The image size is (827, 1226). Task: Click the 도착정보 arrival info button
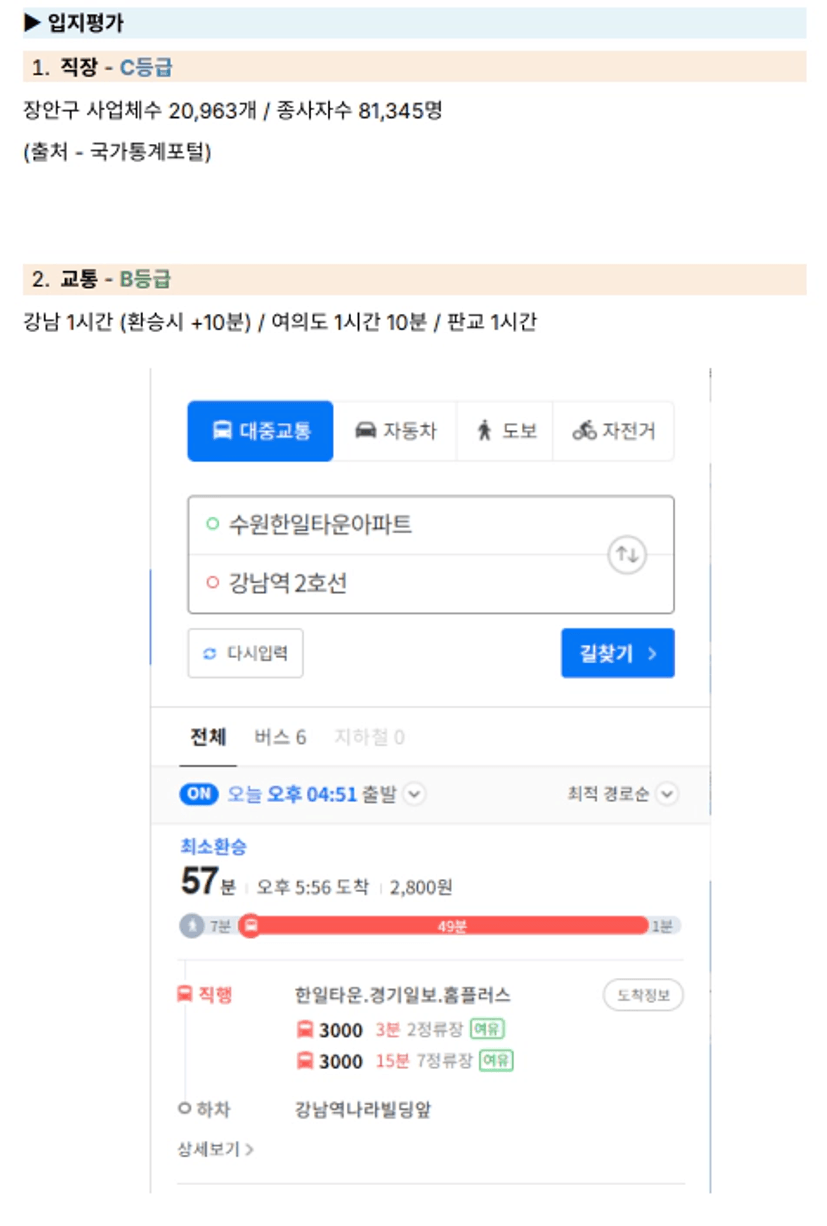tap(643, 995)
